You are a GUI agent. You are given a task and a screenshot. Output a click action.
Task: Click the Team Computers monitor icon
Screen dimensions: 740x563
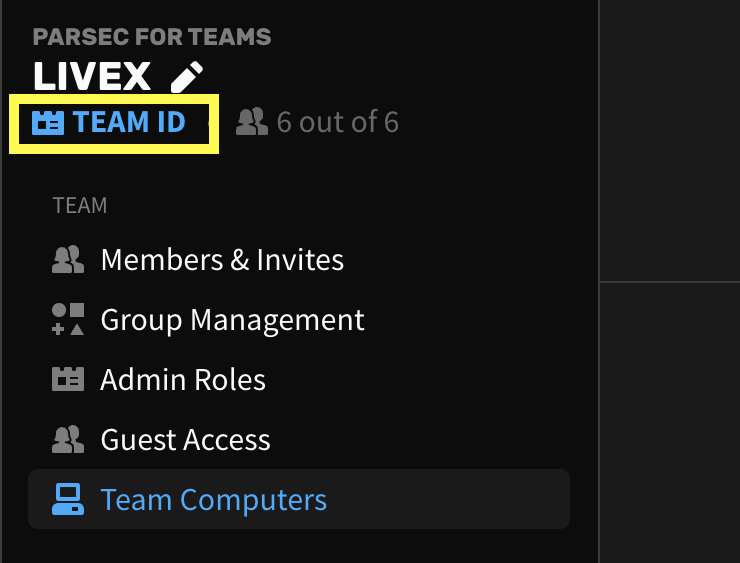click(68, 499)
